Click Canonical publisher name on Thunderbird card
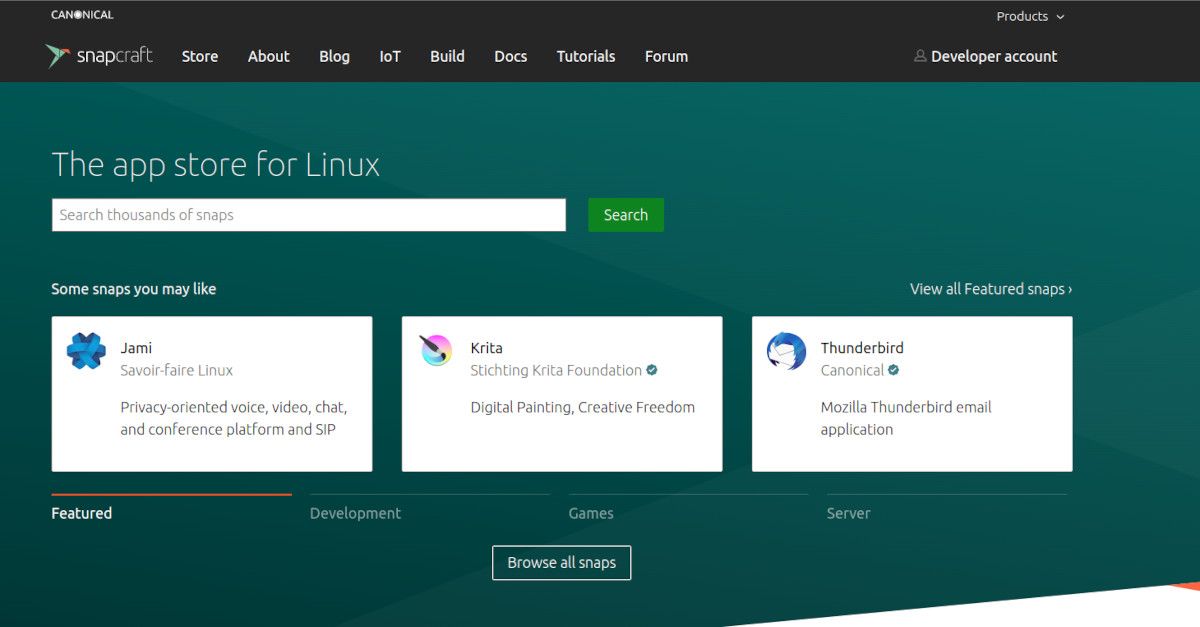The width and height of the screenshot is (1200, 627). click(852, 370)
